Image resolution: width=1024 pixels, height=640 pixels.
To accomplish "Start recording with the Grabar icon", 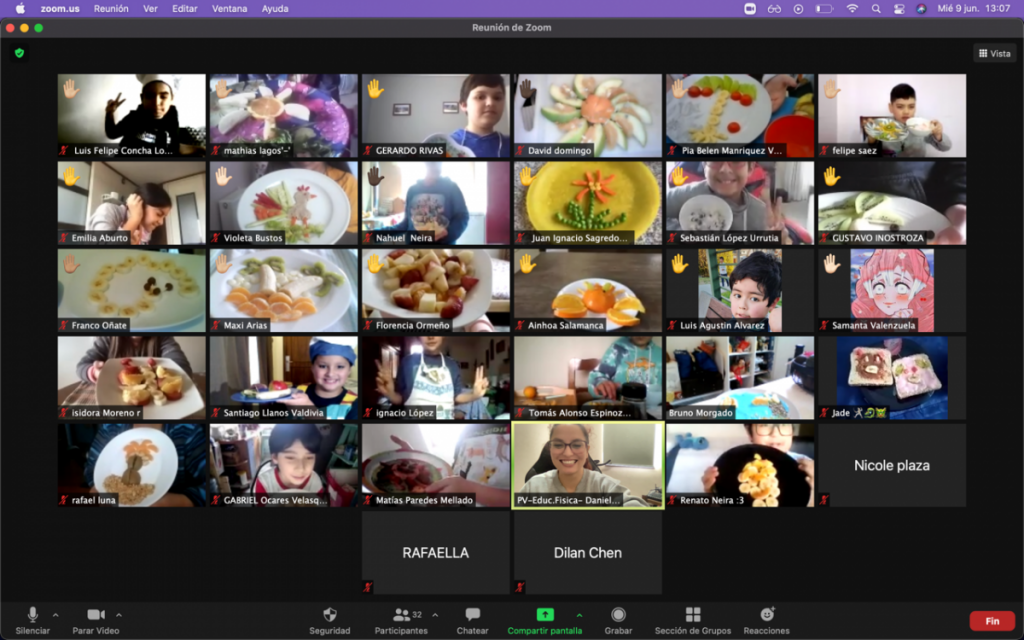I will point(618,615).
